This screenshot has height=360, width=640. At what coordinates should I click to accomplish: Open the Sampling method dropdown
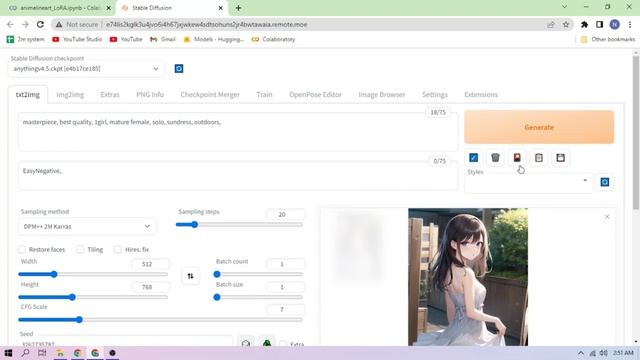coord(87,227)
